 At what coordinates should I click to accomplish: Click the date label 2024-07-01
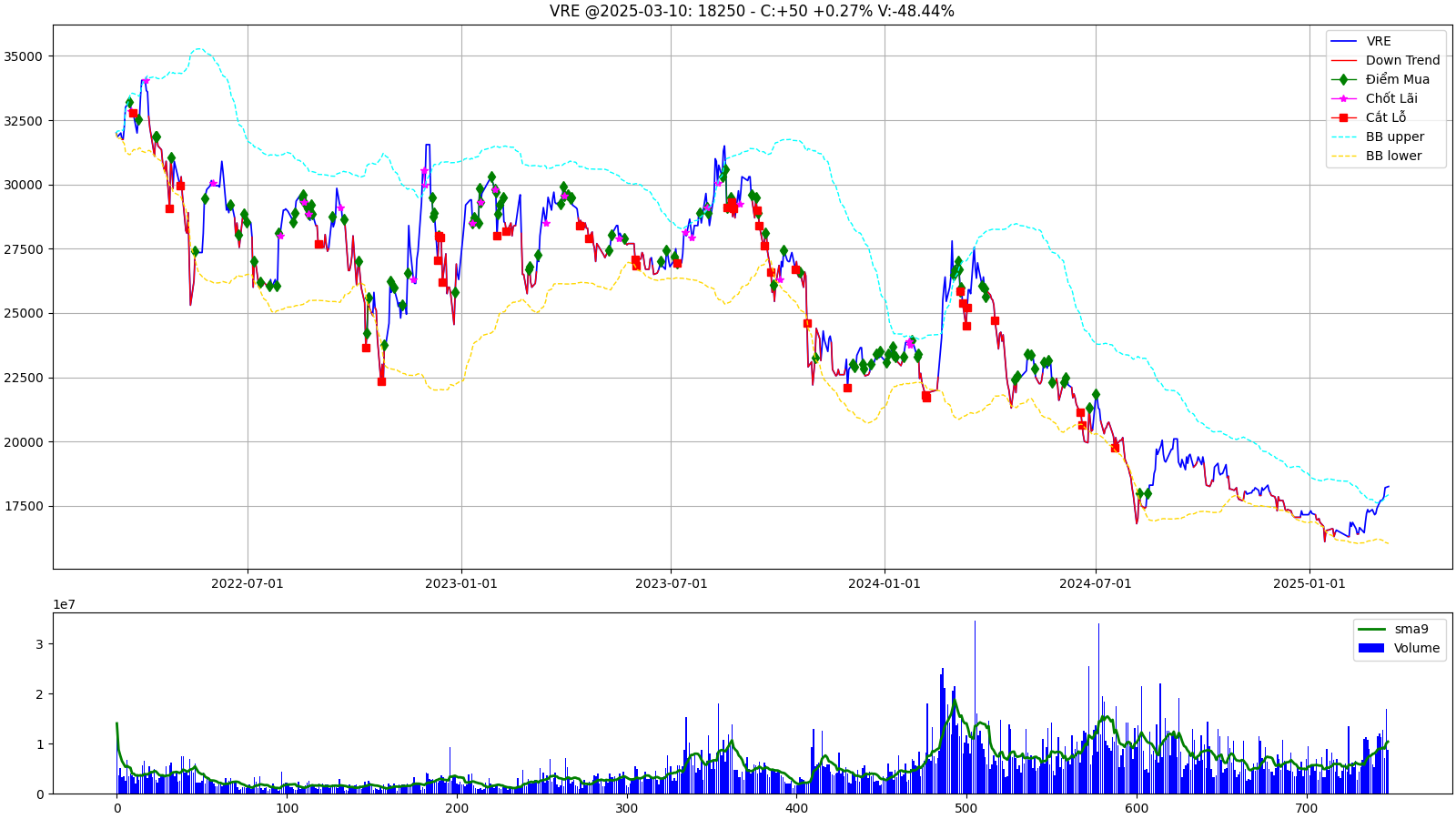pos(1096,583)
